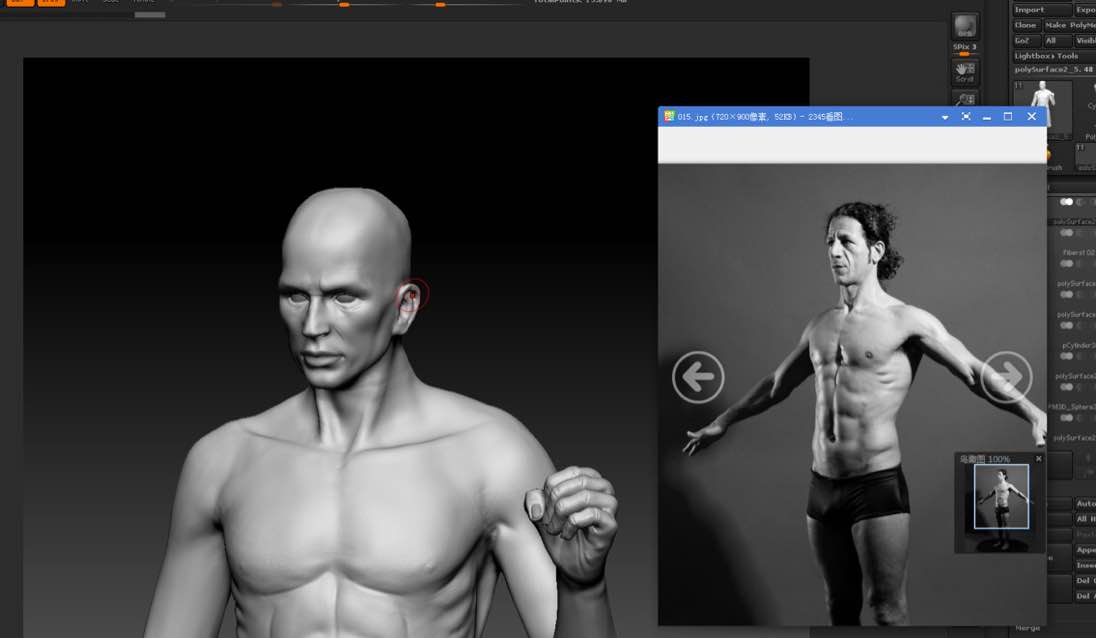
Task: Click the polySurface2_5. 48 tool name field
Action: (1053, 70)
